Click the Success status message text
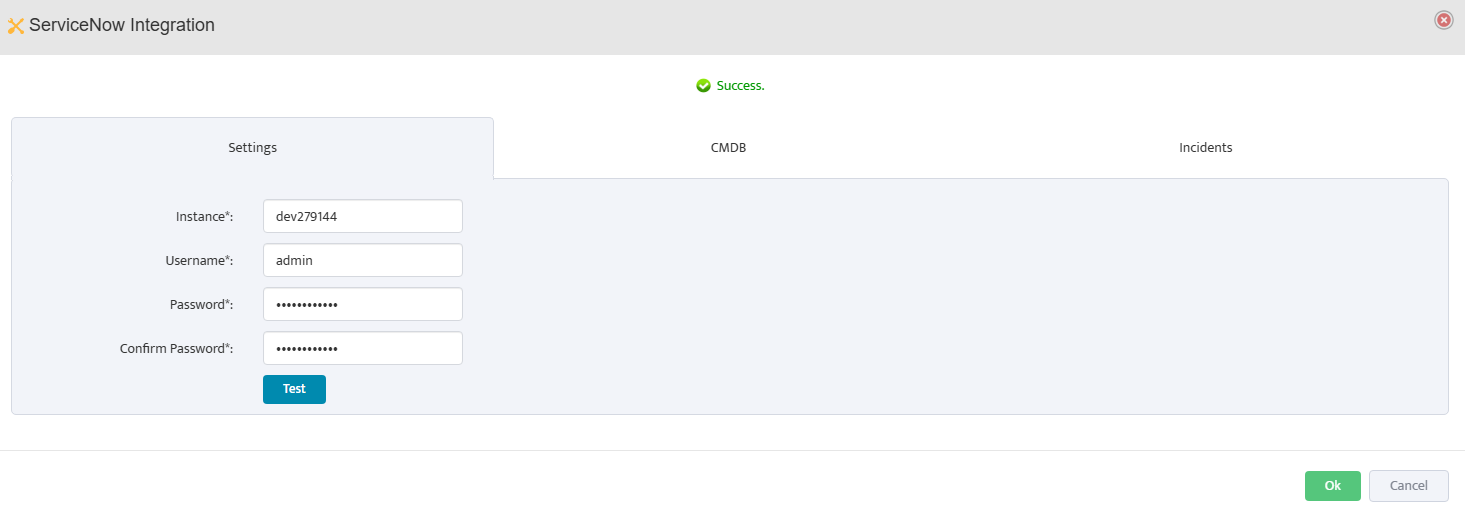 point(740,86)
